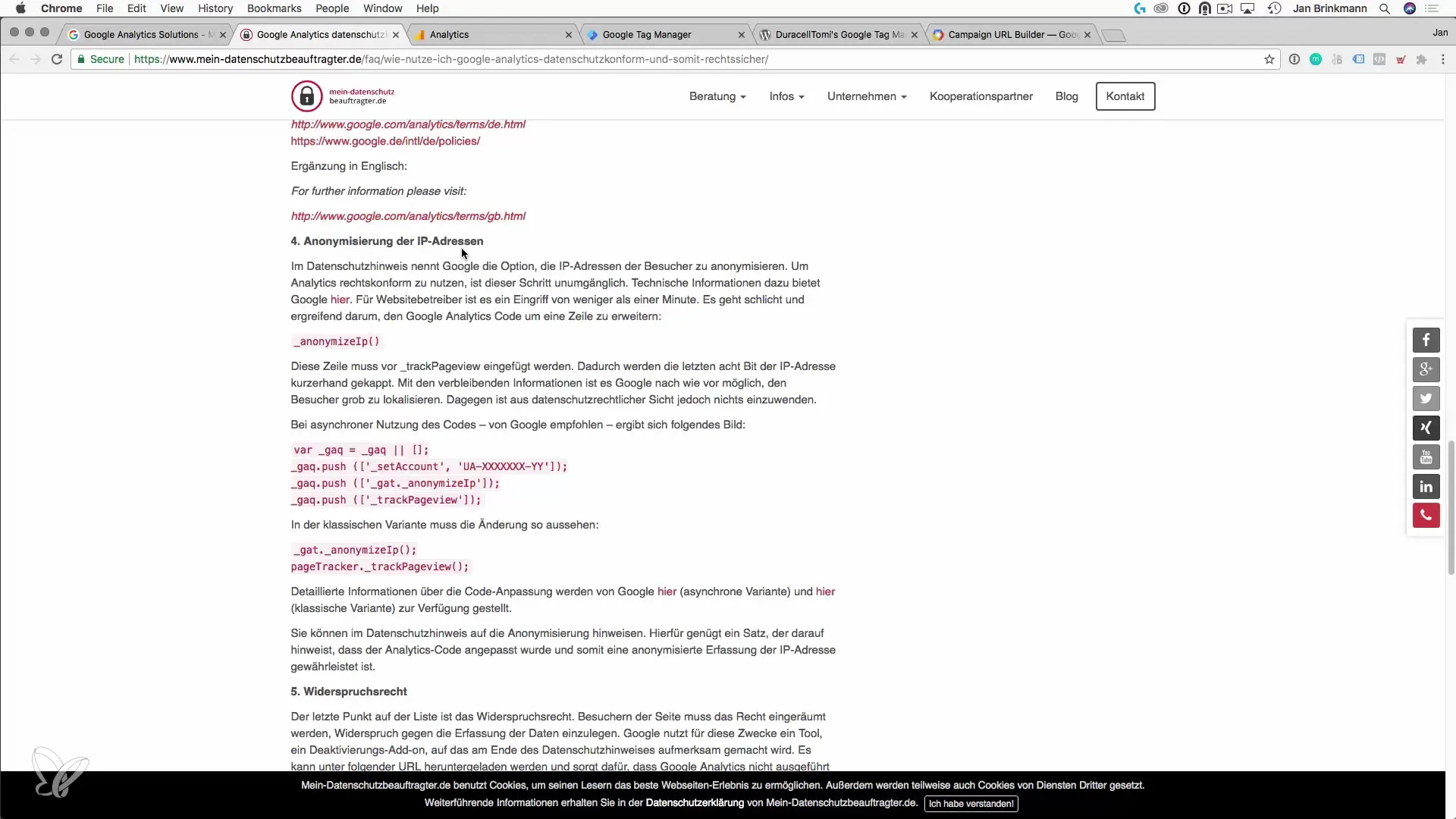
Task: Share page via Xing sidebar icon
Action: [x=1426, y=428]
